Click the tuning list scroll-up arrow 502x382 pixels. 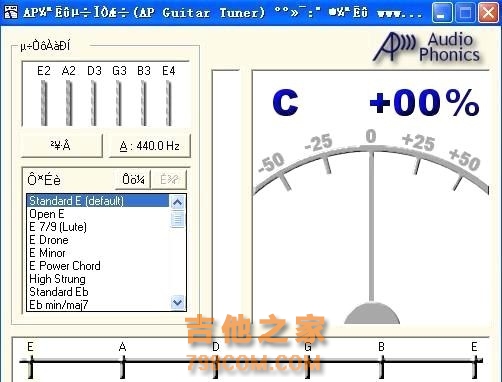pos(177,202)
